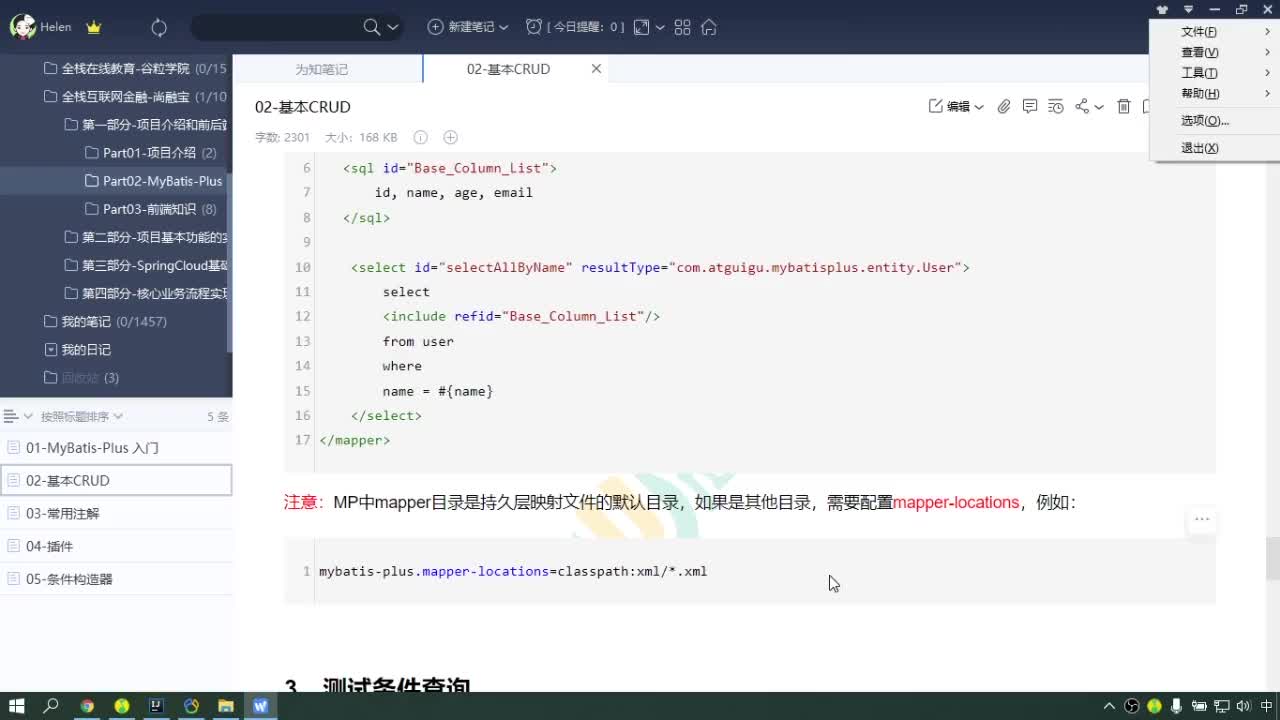The image size is (1280, 720).
Task: Show note info circle icon
Action: coord(421,137)
